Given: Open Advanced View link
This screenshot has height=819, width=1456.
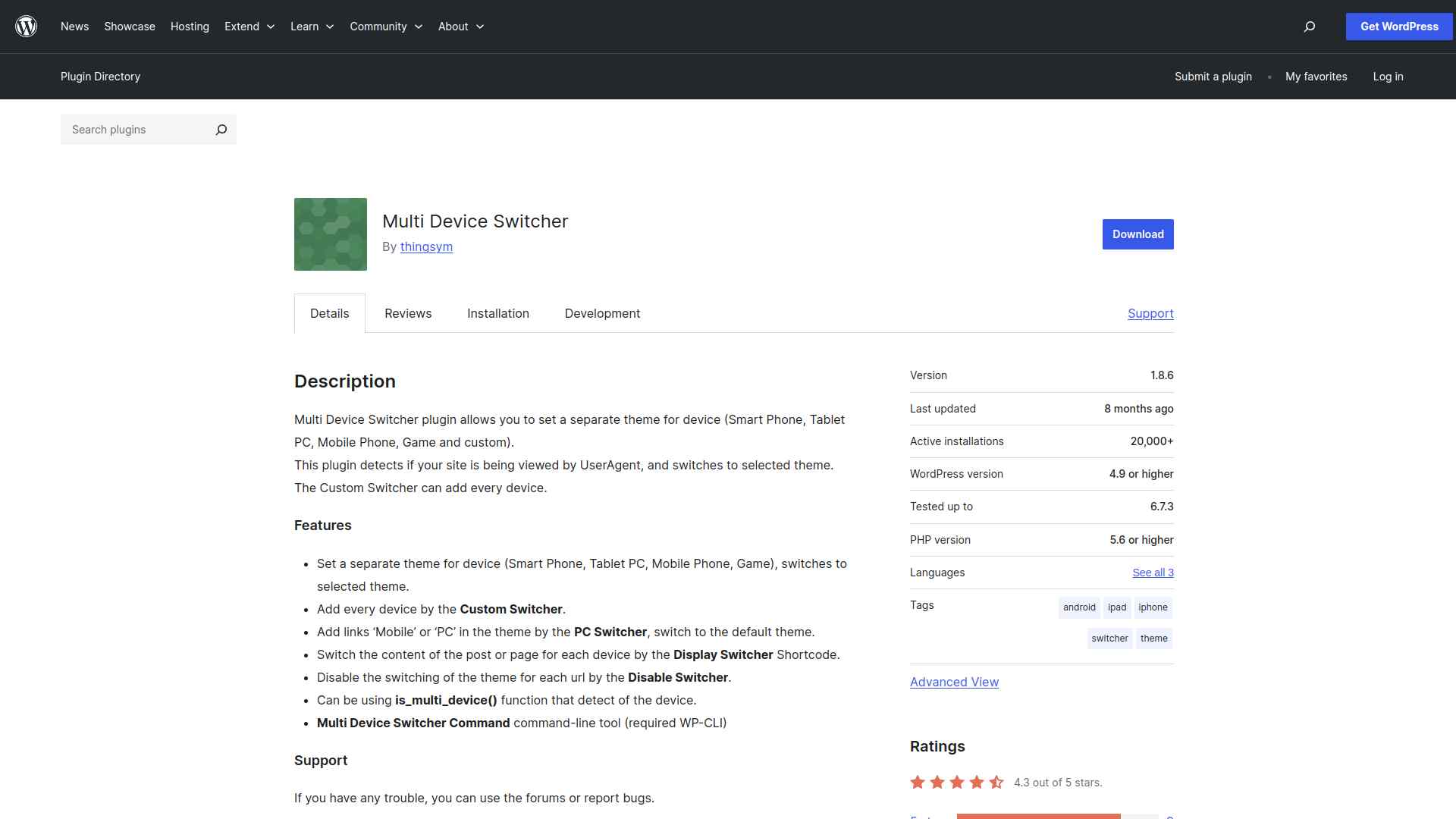Looking at the screenshot, I should coord(954,682).
